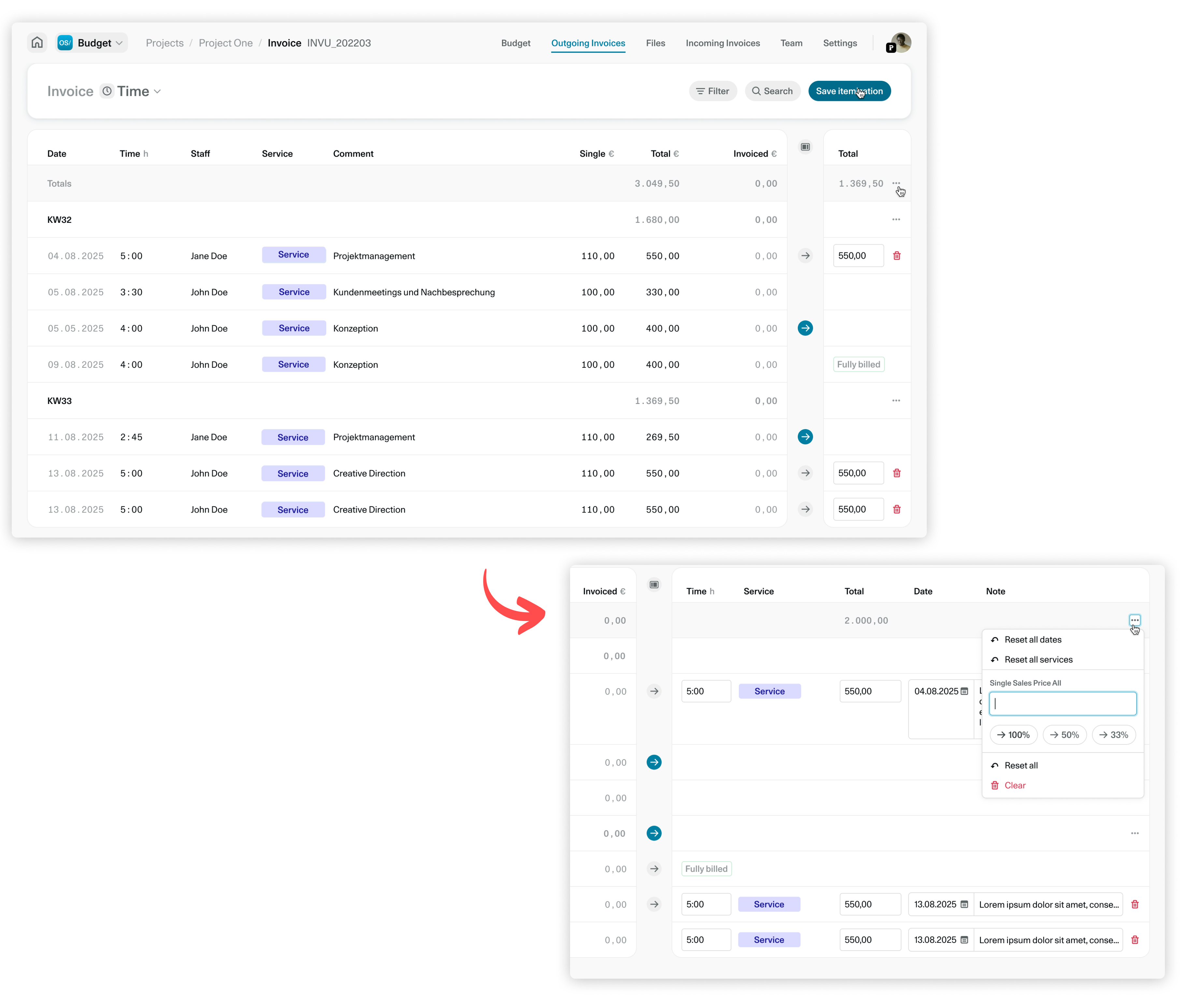Click the Save itemization button
Viewport: 1203px width, 1008px height.
(849, 91)
